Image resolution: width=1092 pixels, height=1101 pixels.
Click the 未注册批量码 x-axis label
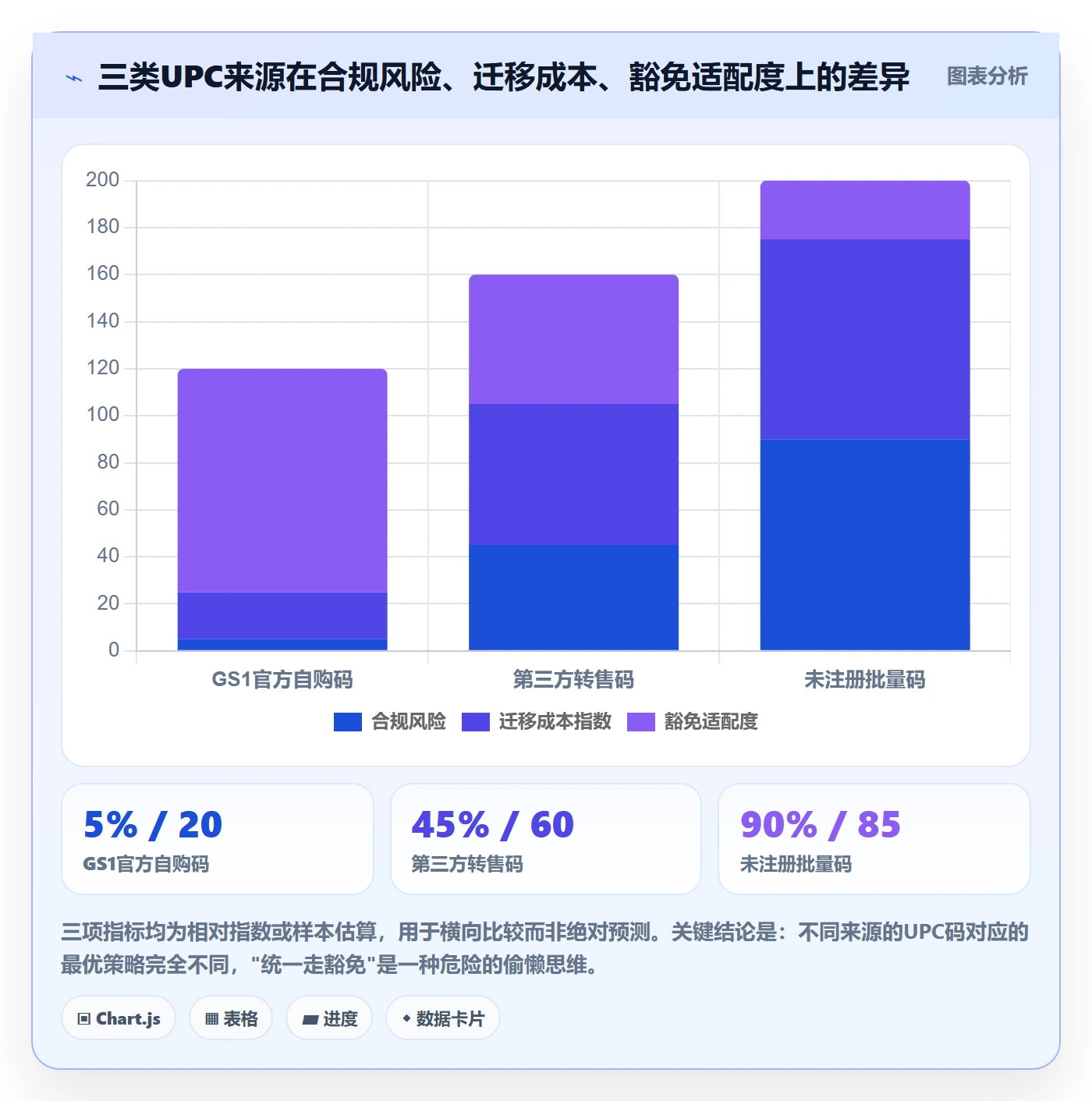pos(865,680)
